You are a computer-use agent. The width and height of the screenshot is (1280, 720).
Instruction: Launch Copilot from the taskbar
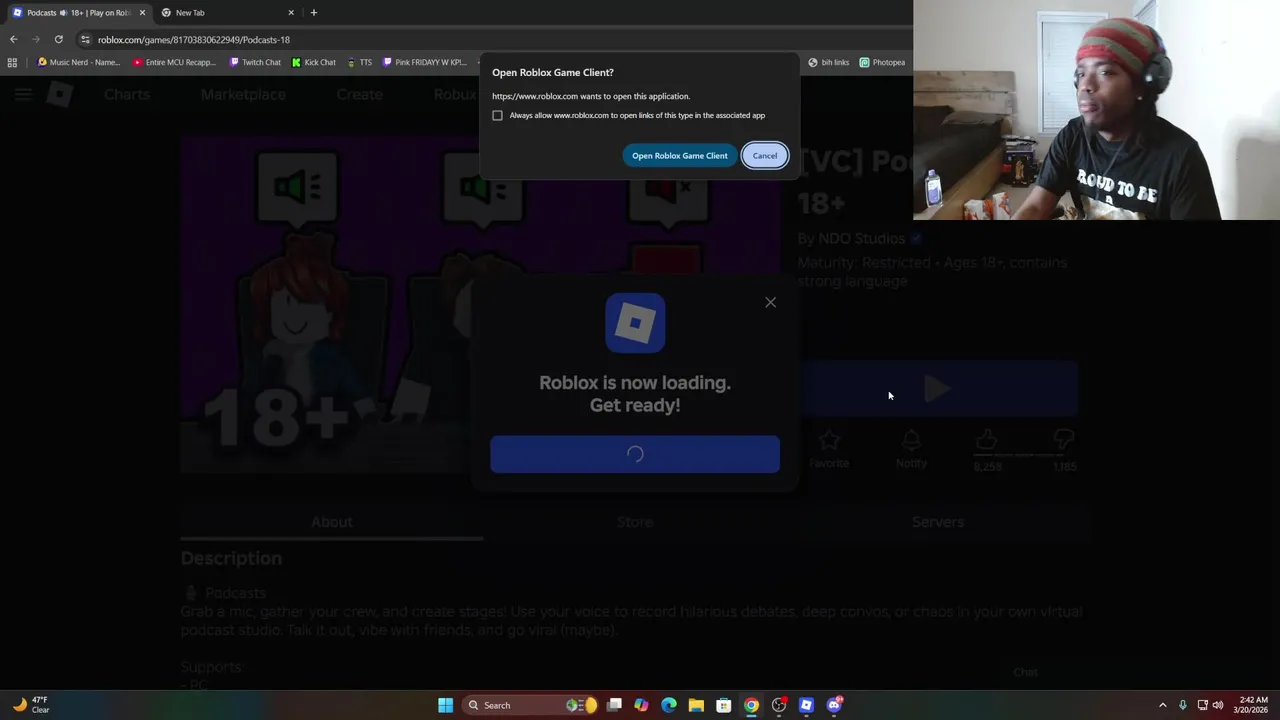click(x=641, y=705)
